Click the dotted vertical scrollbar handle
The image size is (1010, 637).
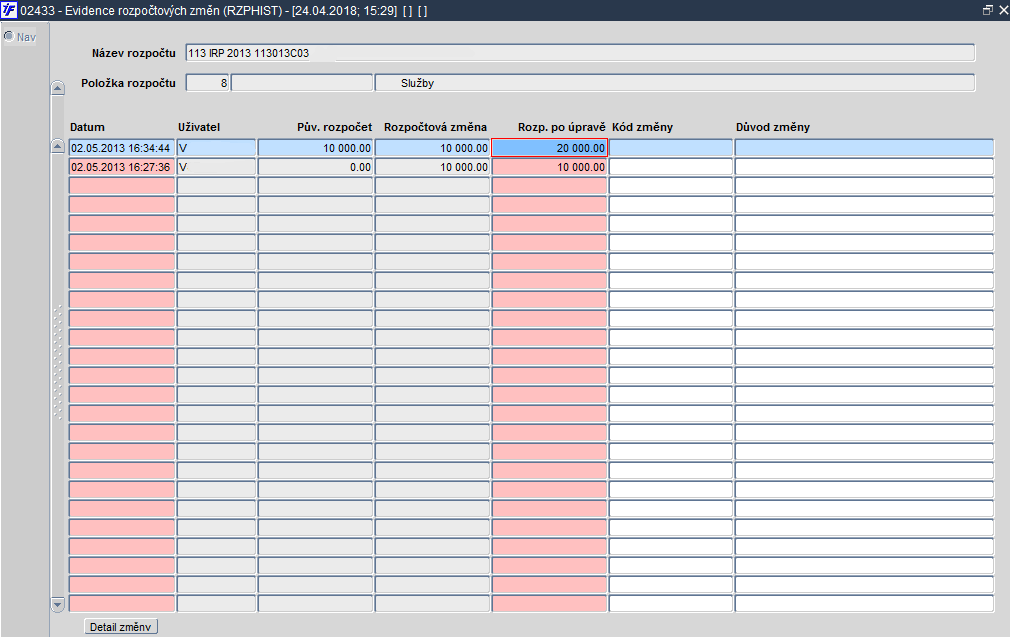point(57,363)
